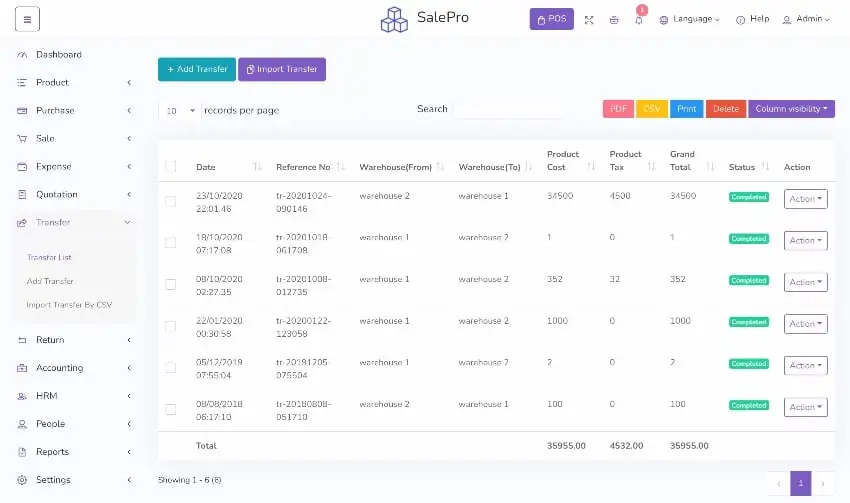850x503 pixels.
Task: Sort by the Date column arrows
Action: (x=258, y=167)
